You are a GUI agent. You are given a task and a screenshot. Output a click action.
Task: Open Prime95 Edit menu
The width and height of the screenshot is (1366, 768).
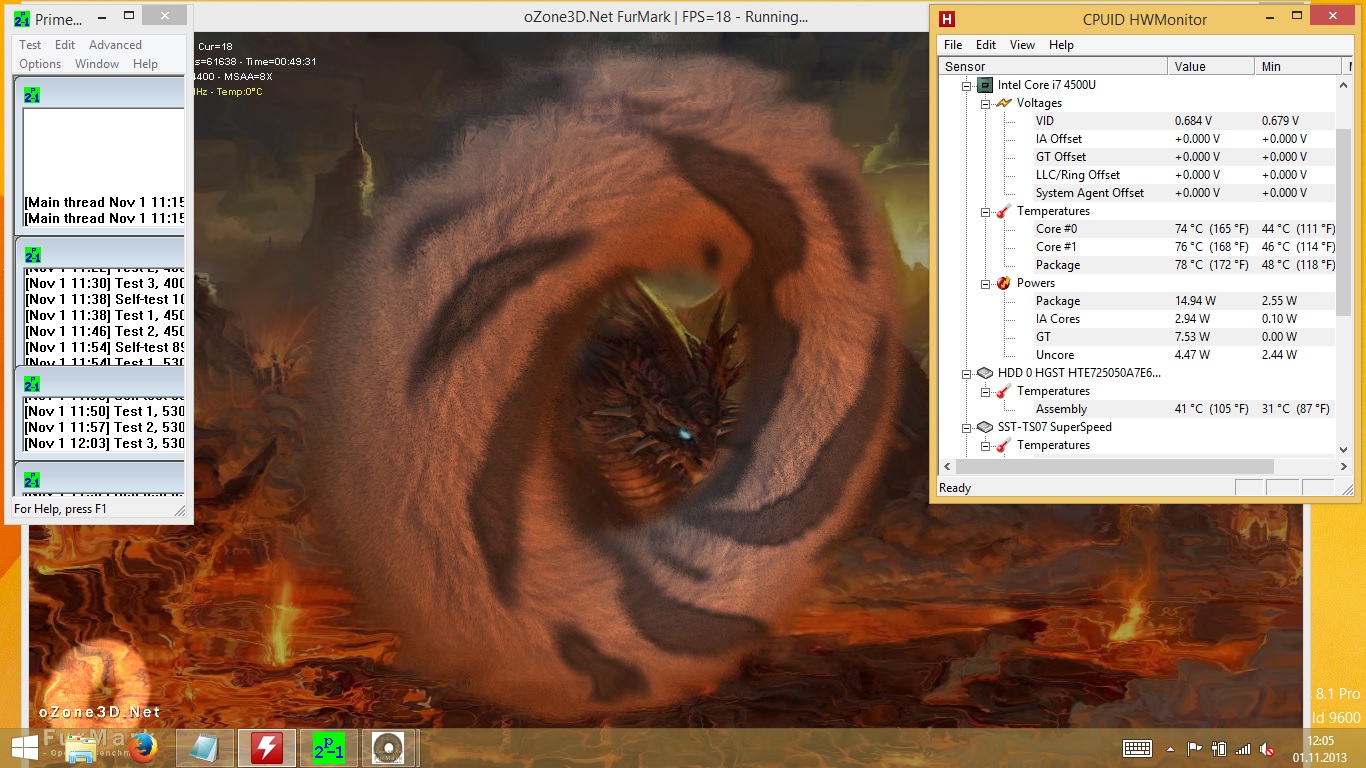(65, 45)
